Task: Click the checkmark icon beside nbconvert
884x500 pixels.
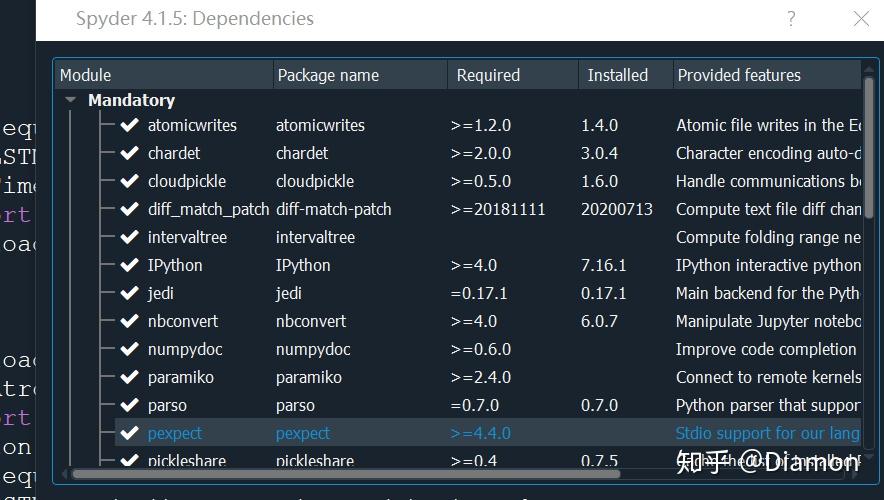Action: coord(130,321)
